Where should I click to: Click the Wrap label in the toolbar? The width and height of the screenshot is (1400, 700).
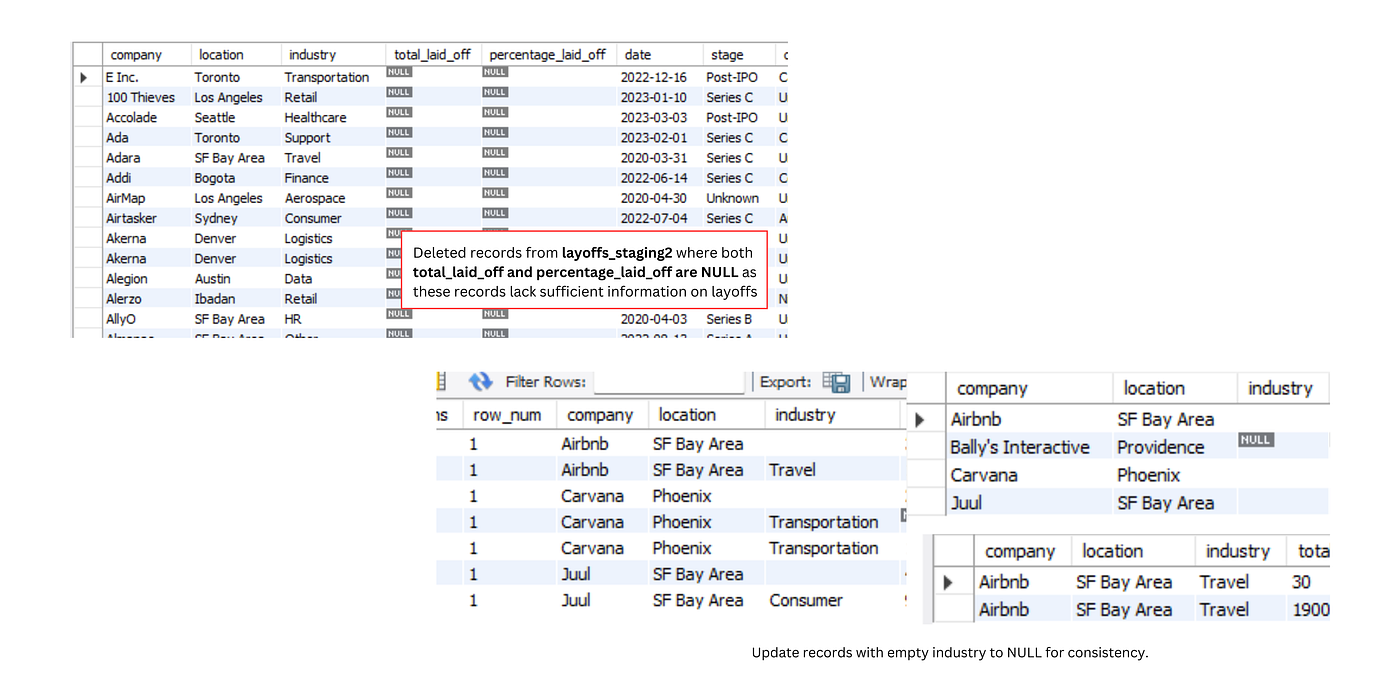[x=888, y=382]
